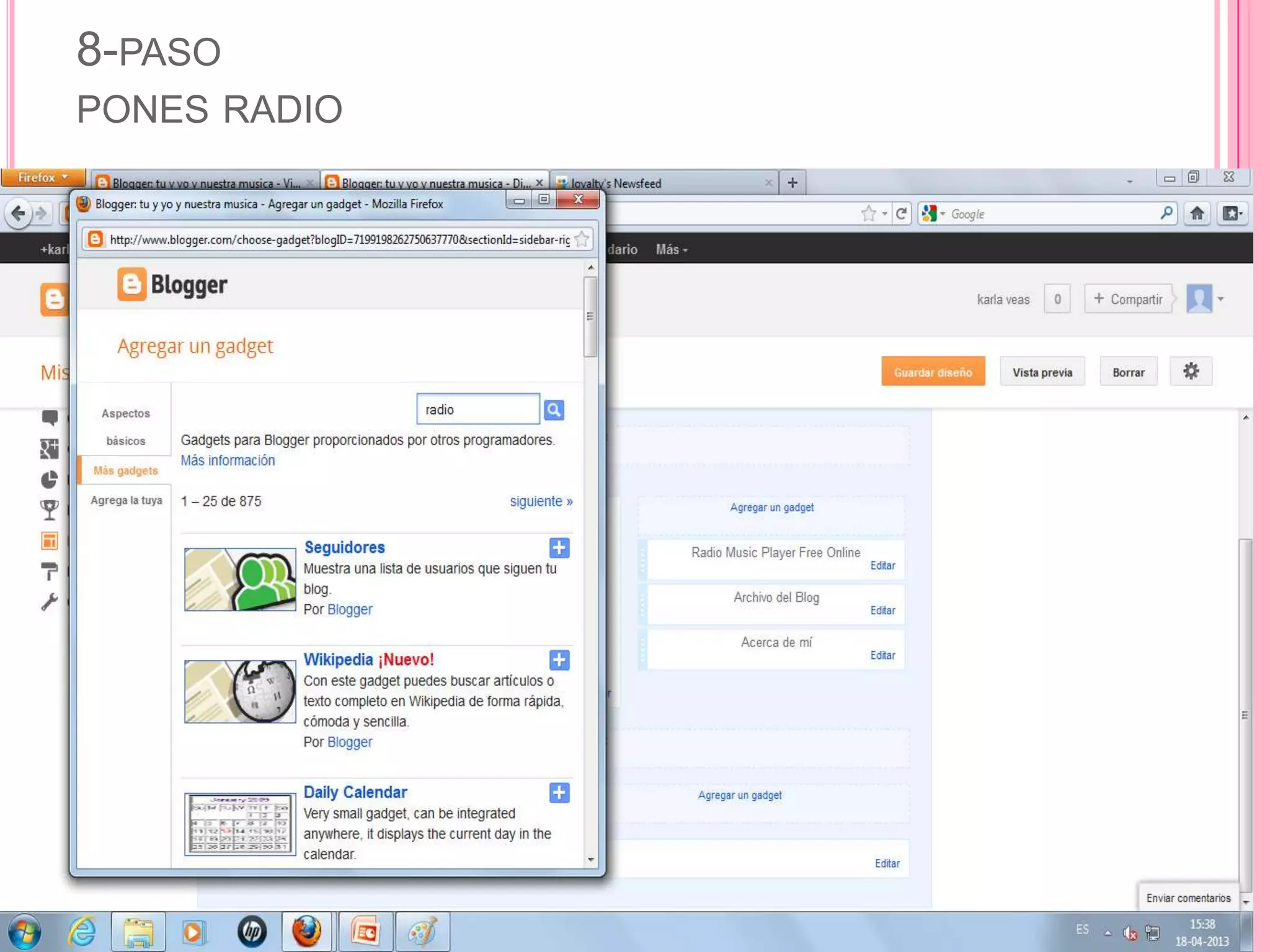Open Paint from the taskbar
Screen dimensions: 1270x952
coord(422,932)
